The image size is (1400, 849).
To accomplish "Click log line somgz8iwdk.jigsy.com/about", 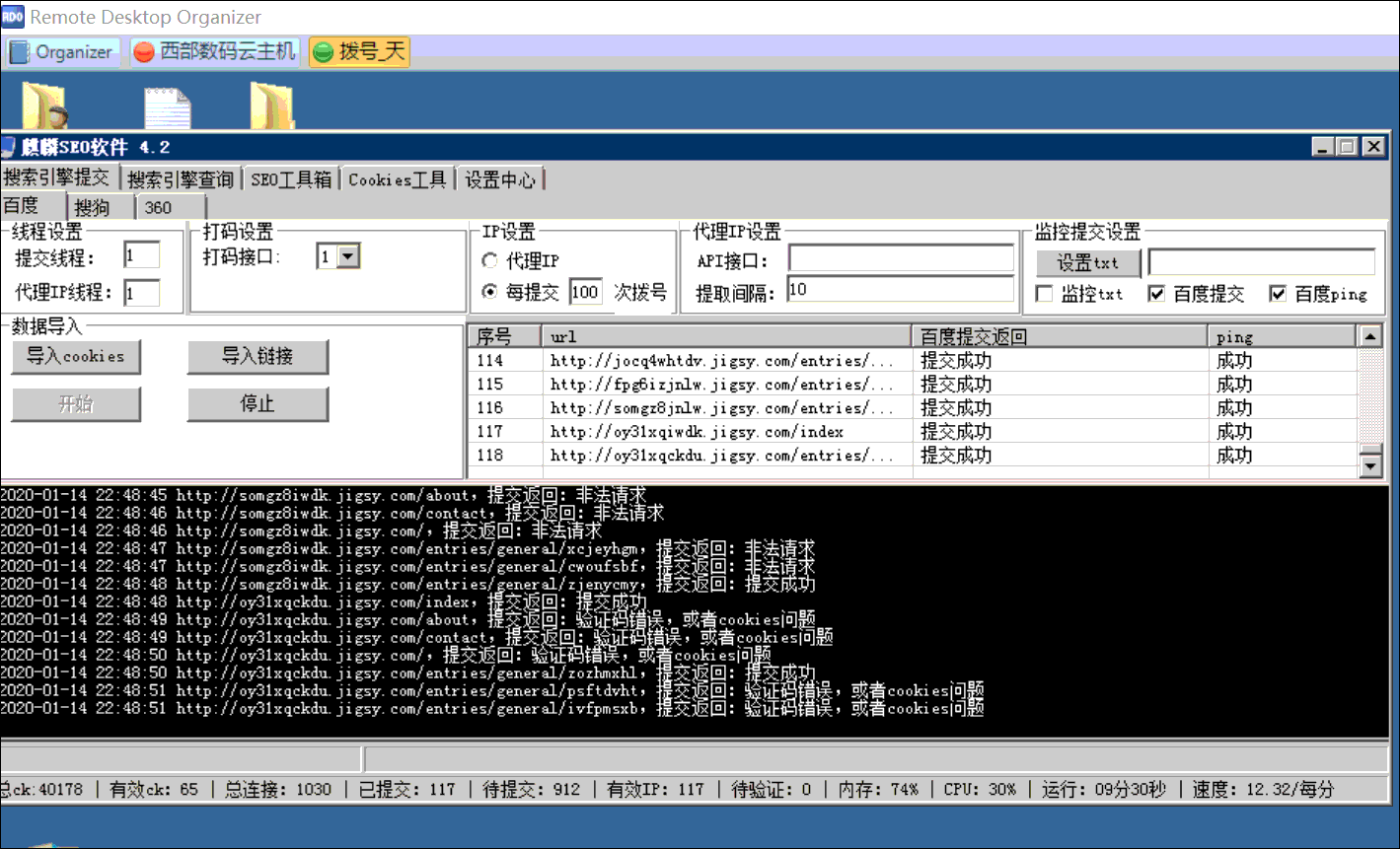I will (324, 495).
